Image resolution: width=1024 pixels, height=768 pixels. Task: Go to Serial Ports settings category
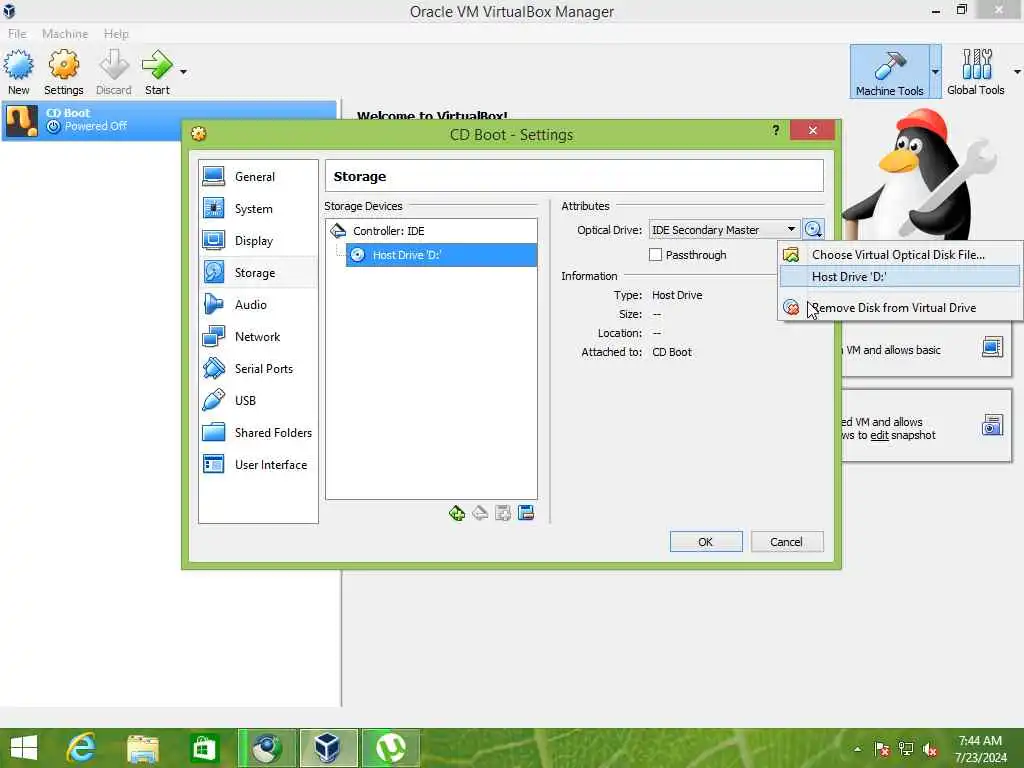(258, 368)
